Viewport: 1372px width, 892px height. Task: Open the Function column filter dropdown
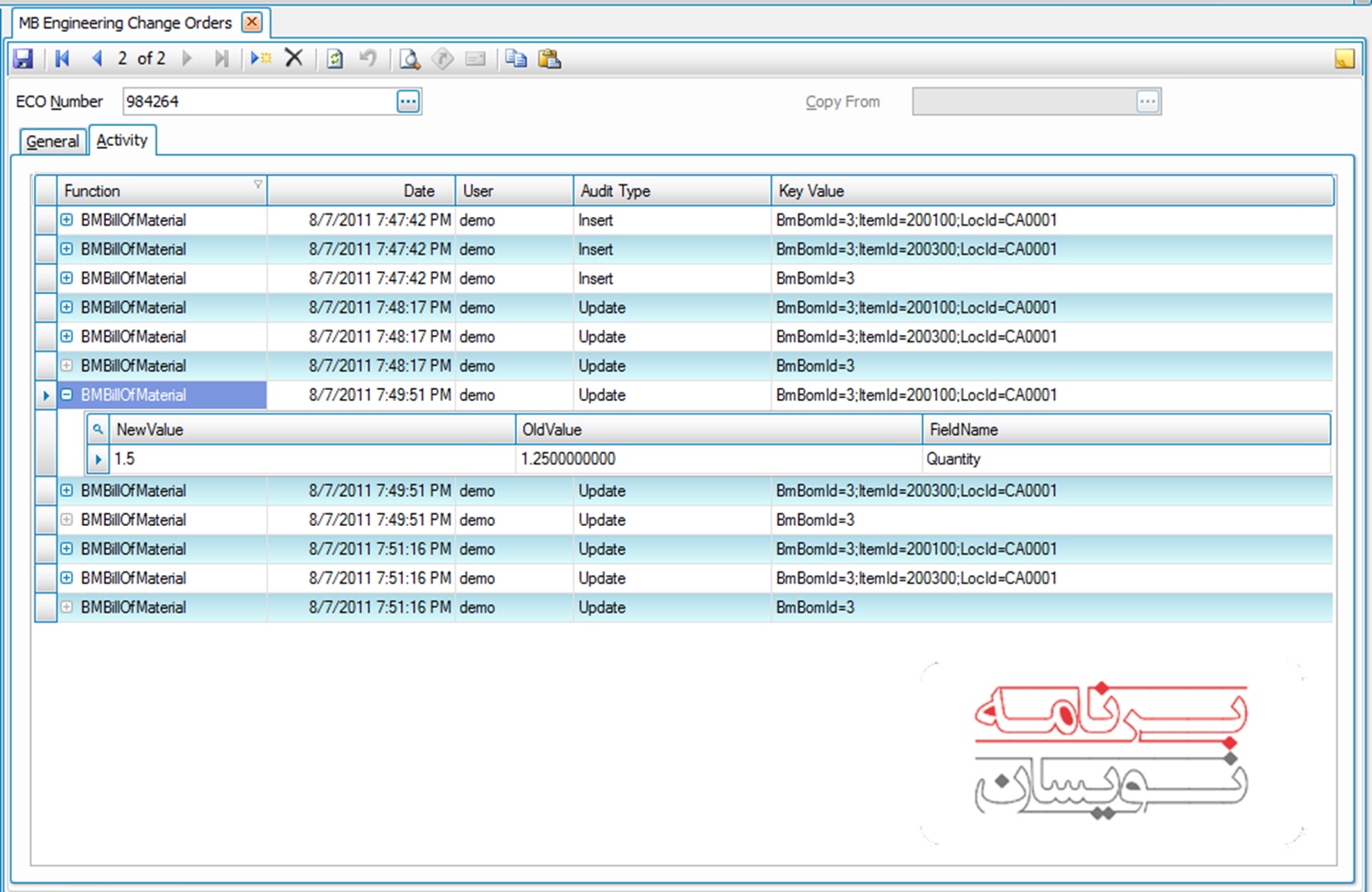coord(258,185)
